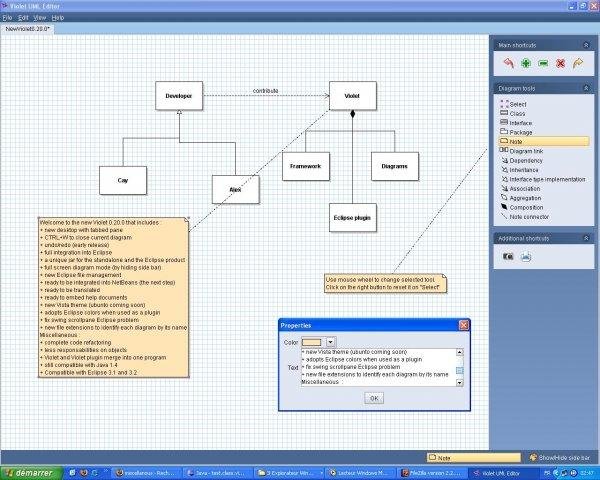Viewport: 600px width, 480px height.
Task: Click Text scrollbar up arrow in Properties
Action: click(460, 352)
